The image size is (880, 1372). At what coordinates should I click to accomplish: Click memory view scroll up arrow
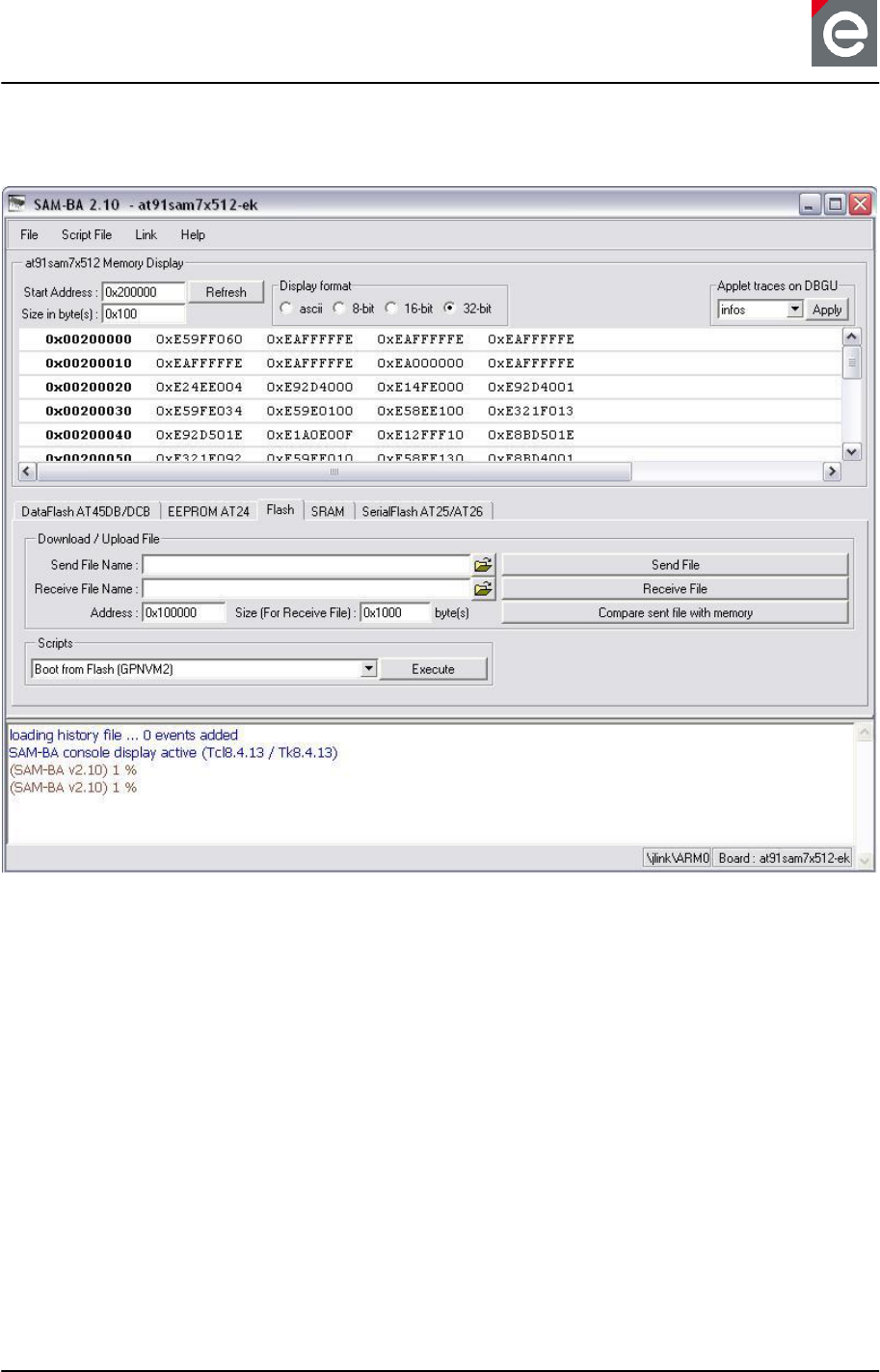point(851,336)
